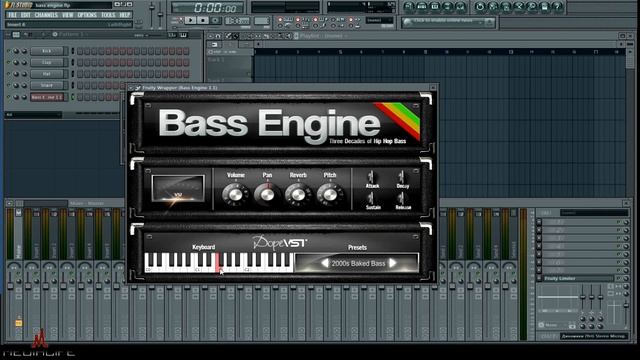This screenshot has width=640, height=360.
Task: Click the Attack slider in Bass Engine
Action: 371,177
